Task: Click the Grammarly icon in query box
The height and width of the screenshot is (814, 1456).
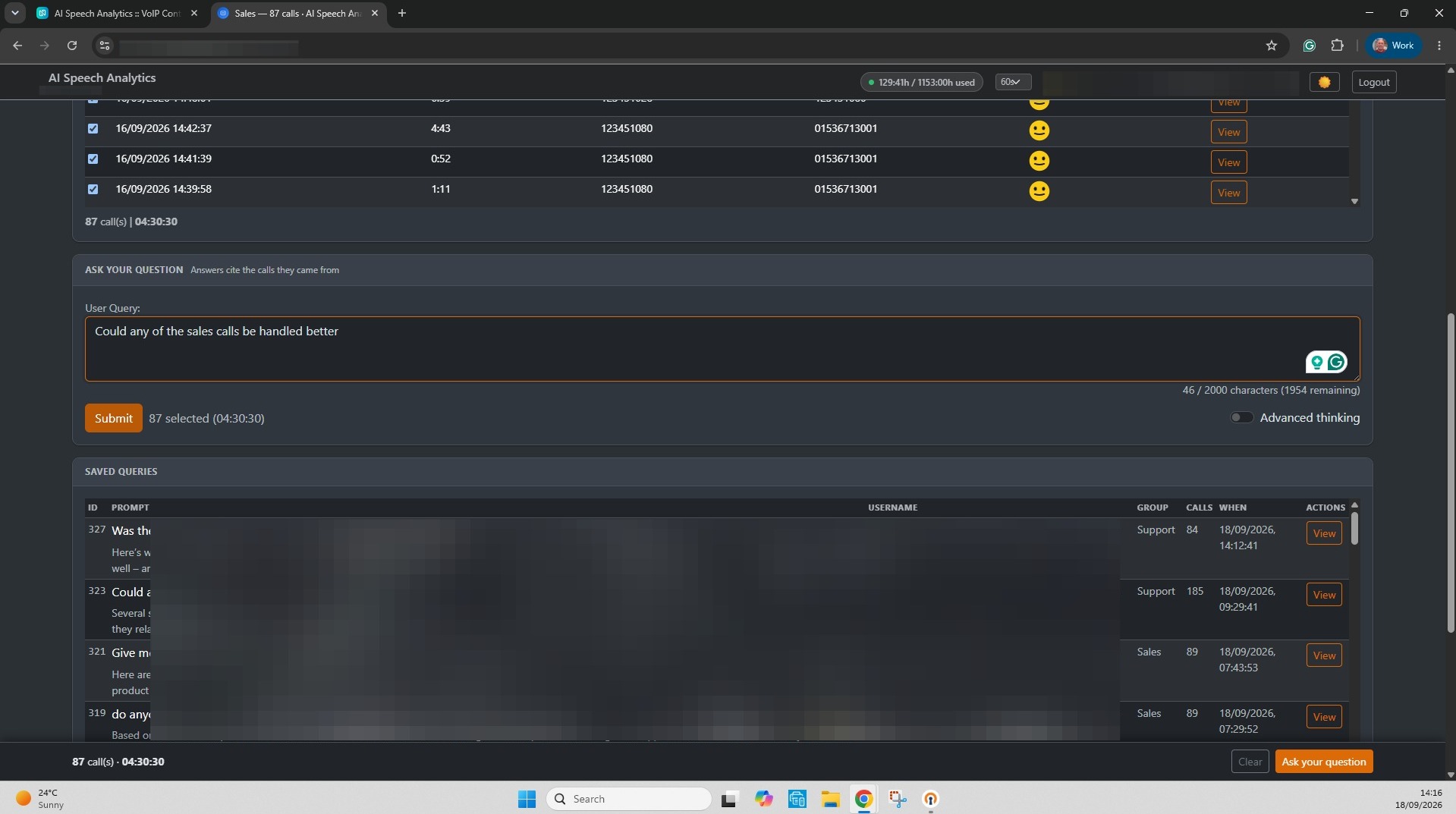Action: point(1336,362)
